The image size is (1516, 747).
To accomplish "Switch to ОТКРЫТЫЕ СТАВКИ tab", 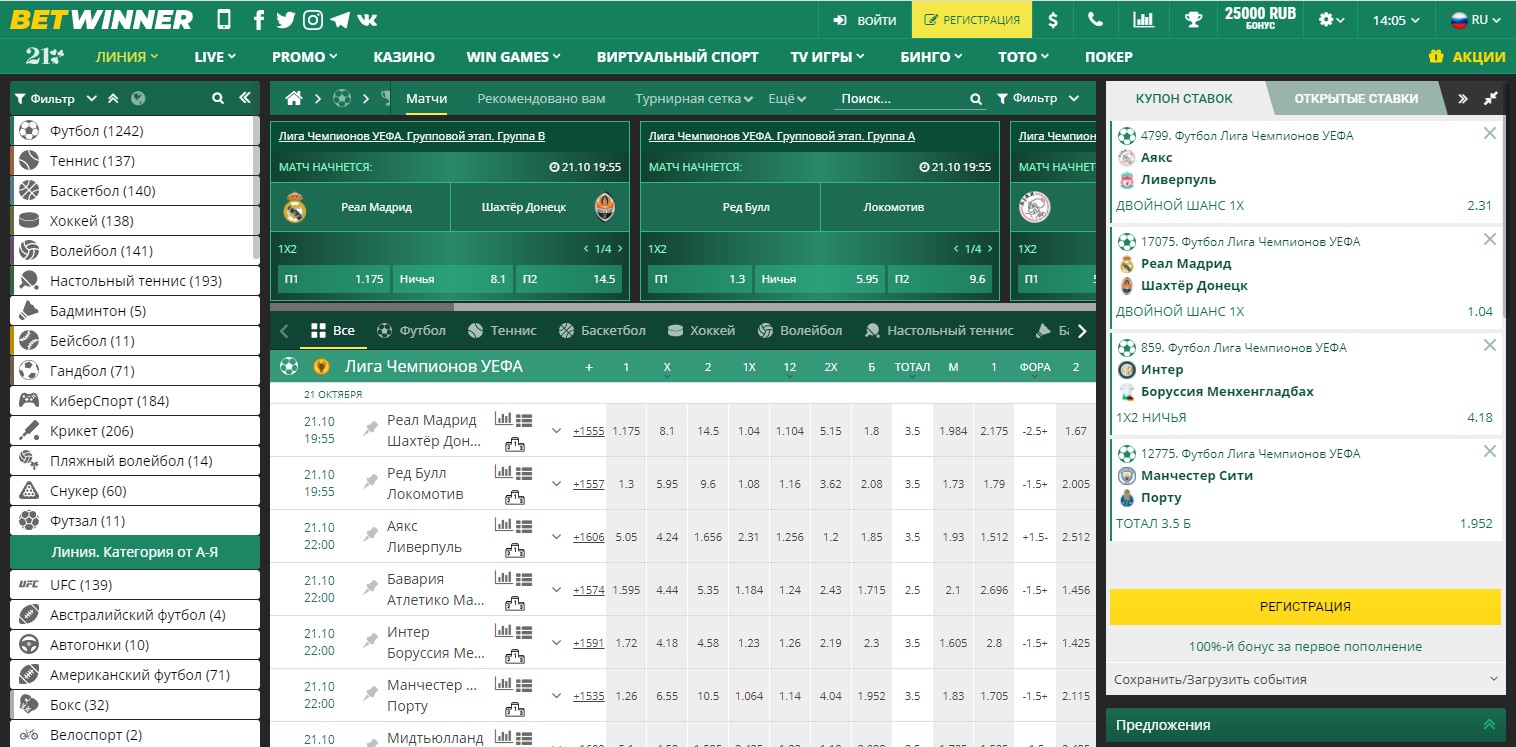I will pos(1356,98).
